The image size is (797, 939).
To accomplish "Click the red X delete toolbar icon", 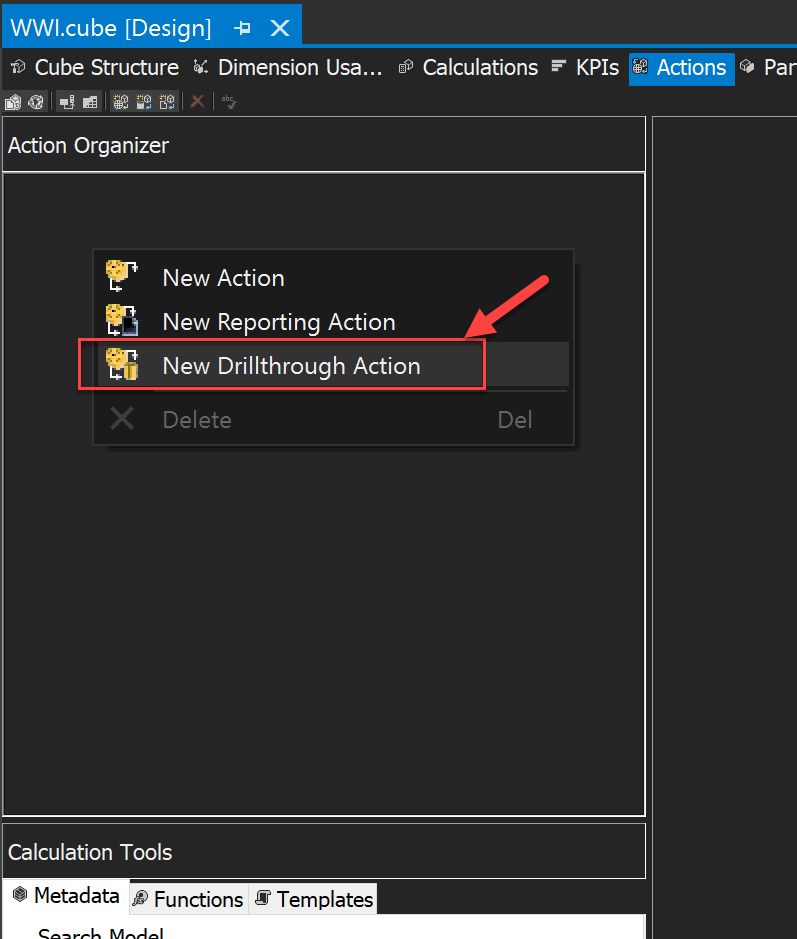I will [x=198, y=101].
